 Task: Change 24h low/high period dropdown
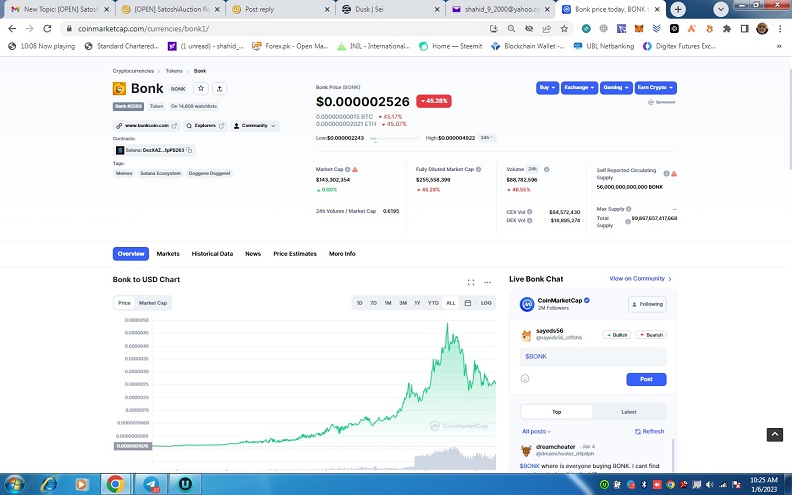tap(487, 138)
